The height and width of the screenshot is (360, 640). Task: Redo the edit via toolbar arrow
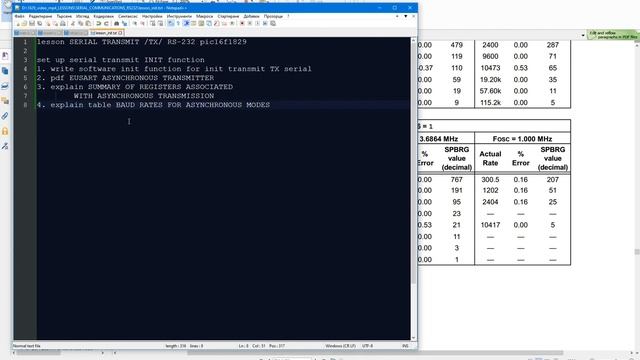pos(106,24)
